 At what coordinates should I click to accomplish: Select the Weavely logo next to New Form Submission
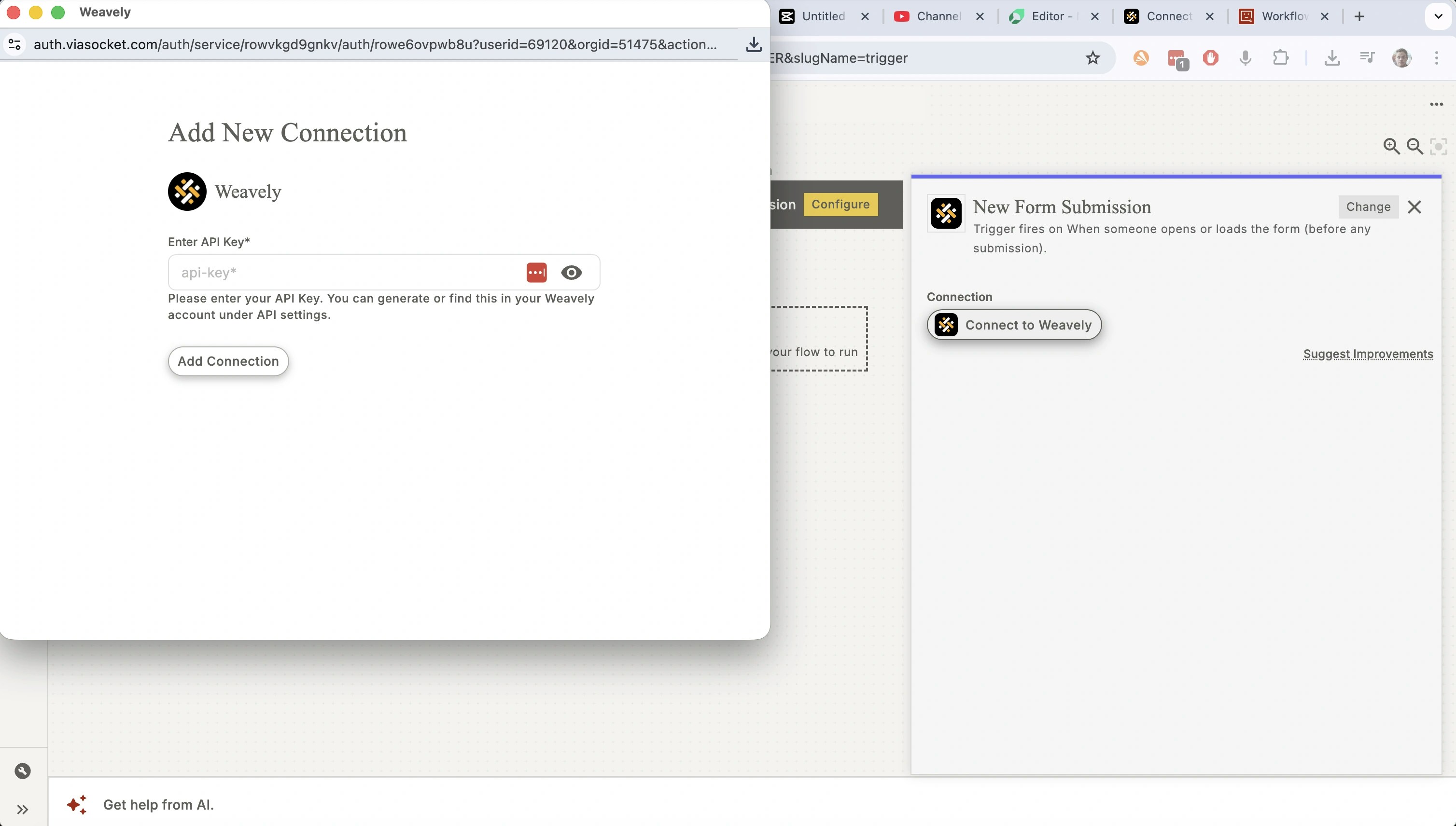coord(946,213)
